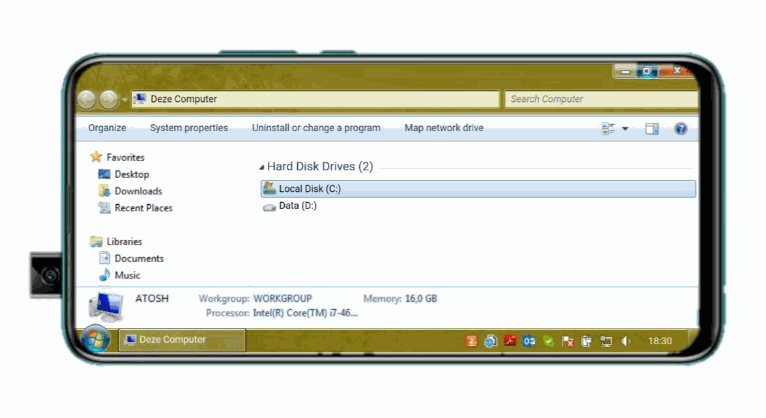Click the Documents library icon
Viewport: 766px width, 418px height.
105,258
